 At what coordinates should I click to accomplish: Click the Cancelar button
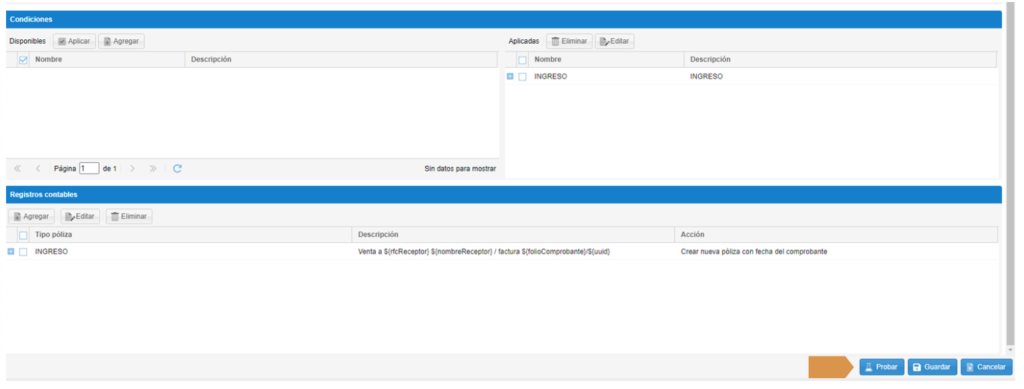(986, 367)
